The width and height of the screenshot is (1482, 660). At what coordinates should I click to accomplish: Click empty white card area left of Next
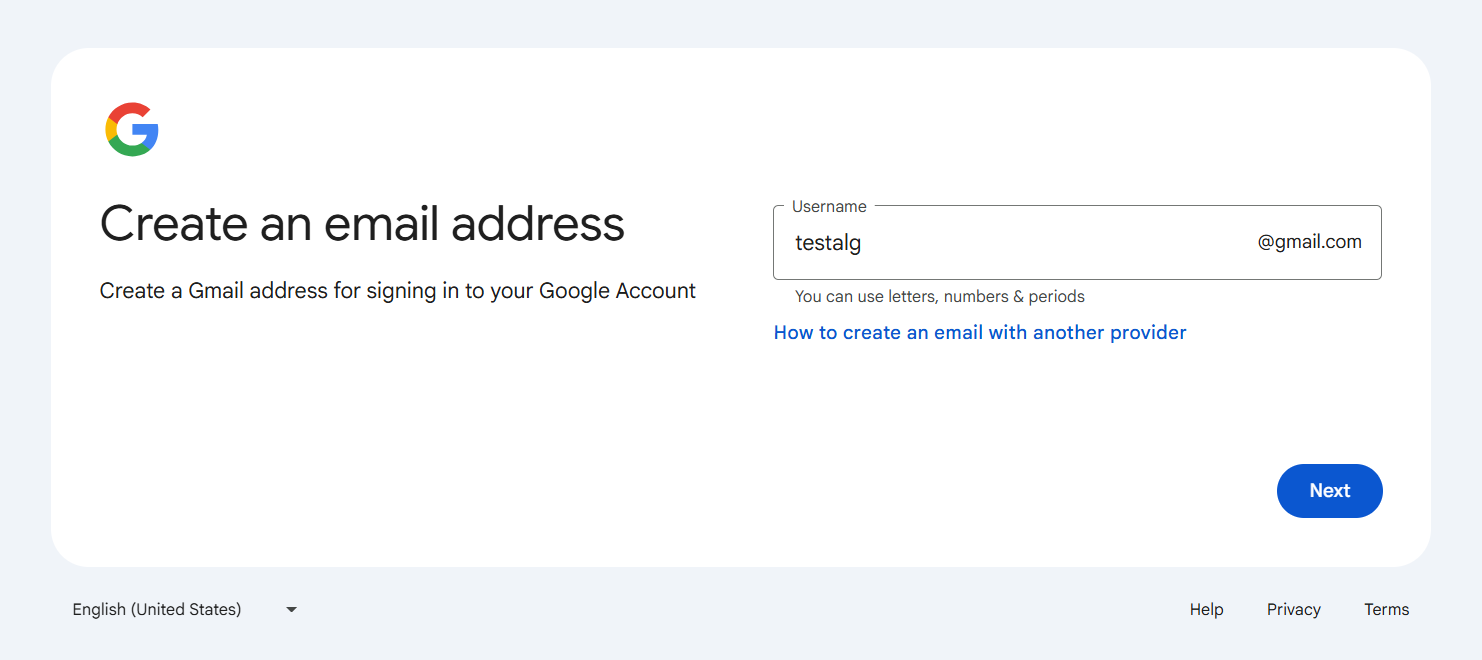click(900, 490)
